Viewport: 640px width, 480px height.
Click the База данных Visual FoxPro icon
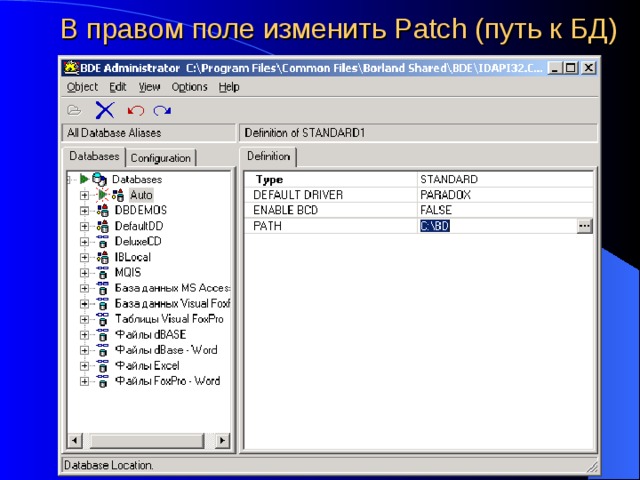(x=103, y=303)
